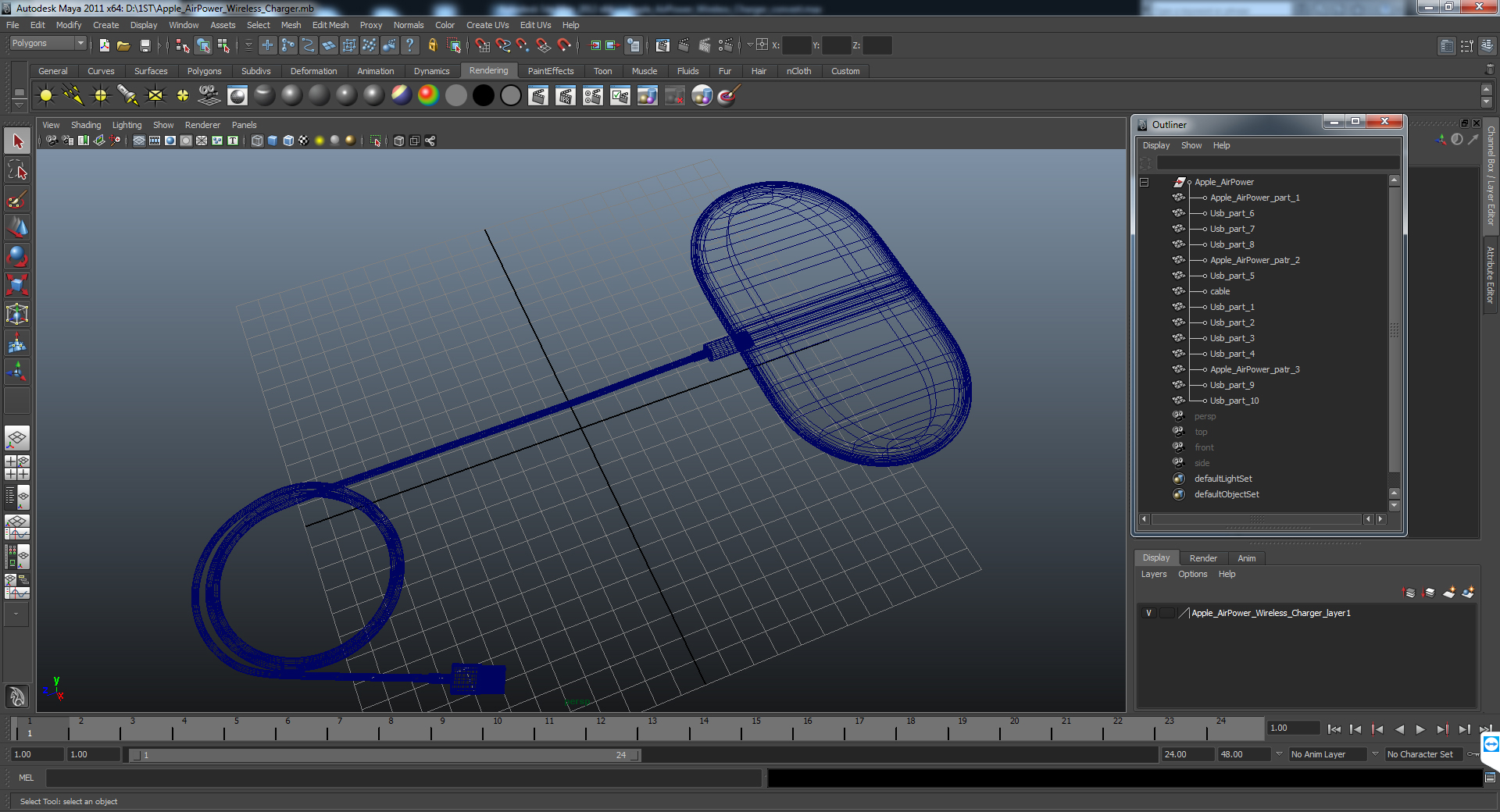The width and height of the screenshot is (1500, 812).
Task: Click the current frame field showing 1.00
Action: pos(1294,728)
